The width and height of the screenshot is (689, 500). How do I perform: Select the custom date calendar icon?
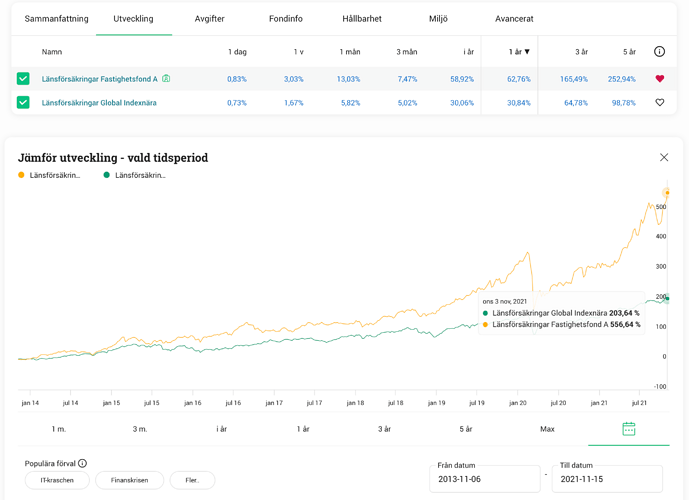pos(628,429)
